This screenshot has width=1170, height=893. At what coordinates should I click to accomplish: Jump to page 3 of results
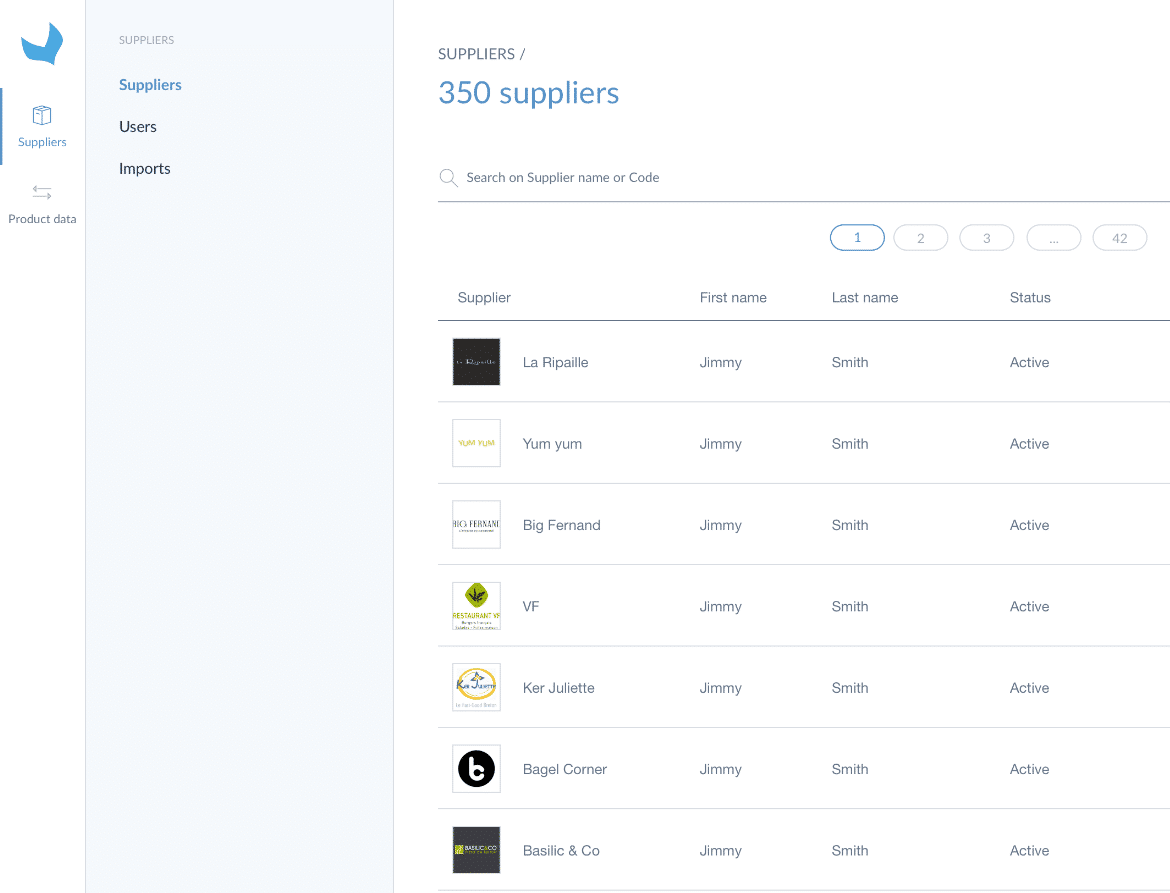986,238
